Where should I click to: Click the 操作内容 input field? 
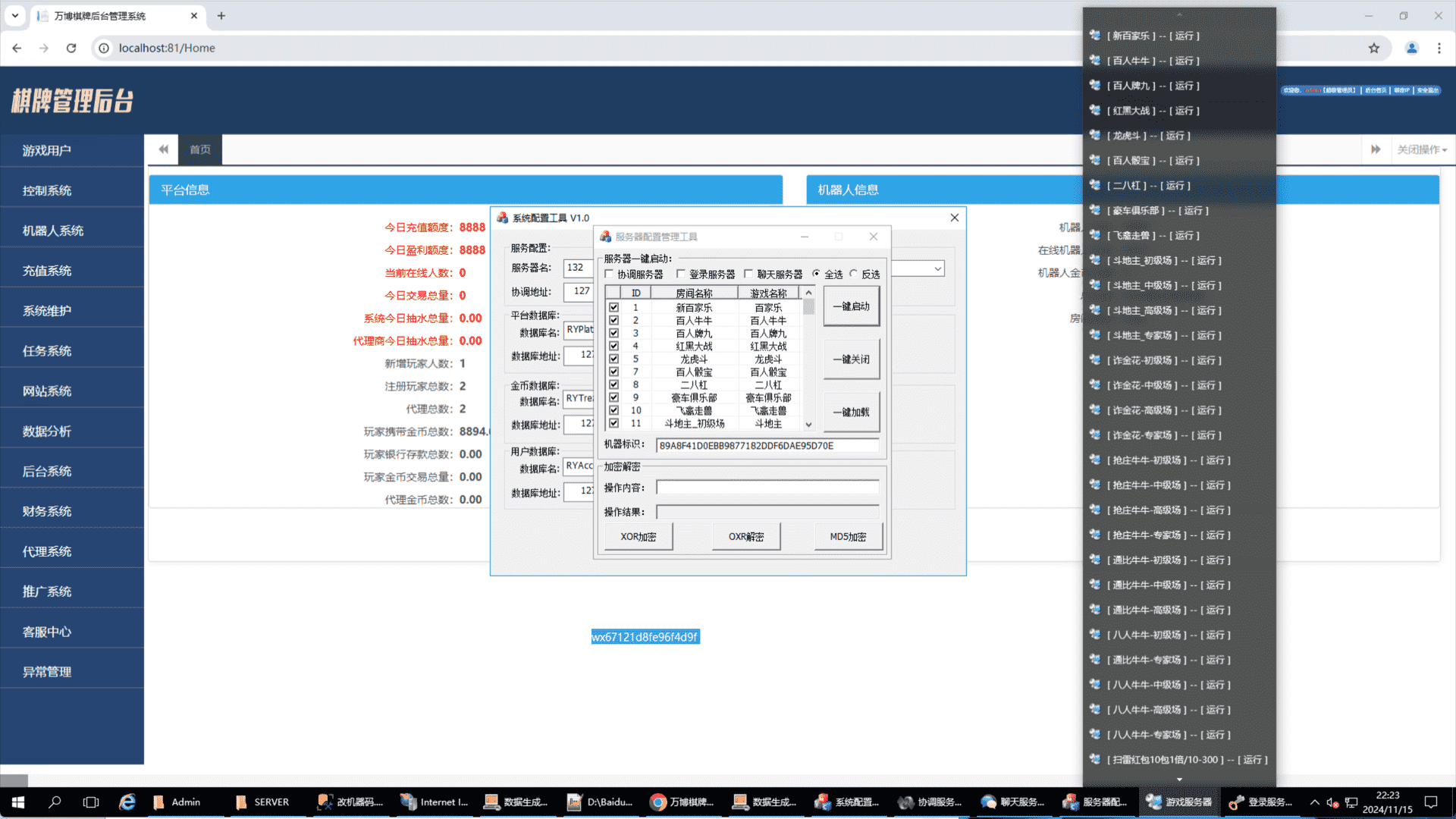[767, 488]
